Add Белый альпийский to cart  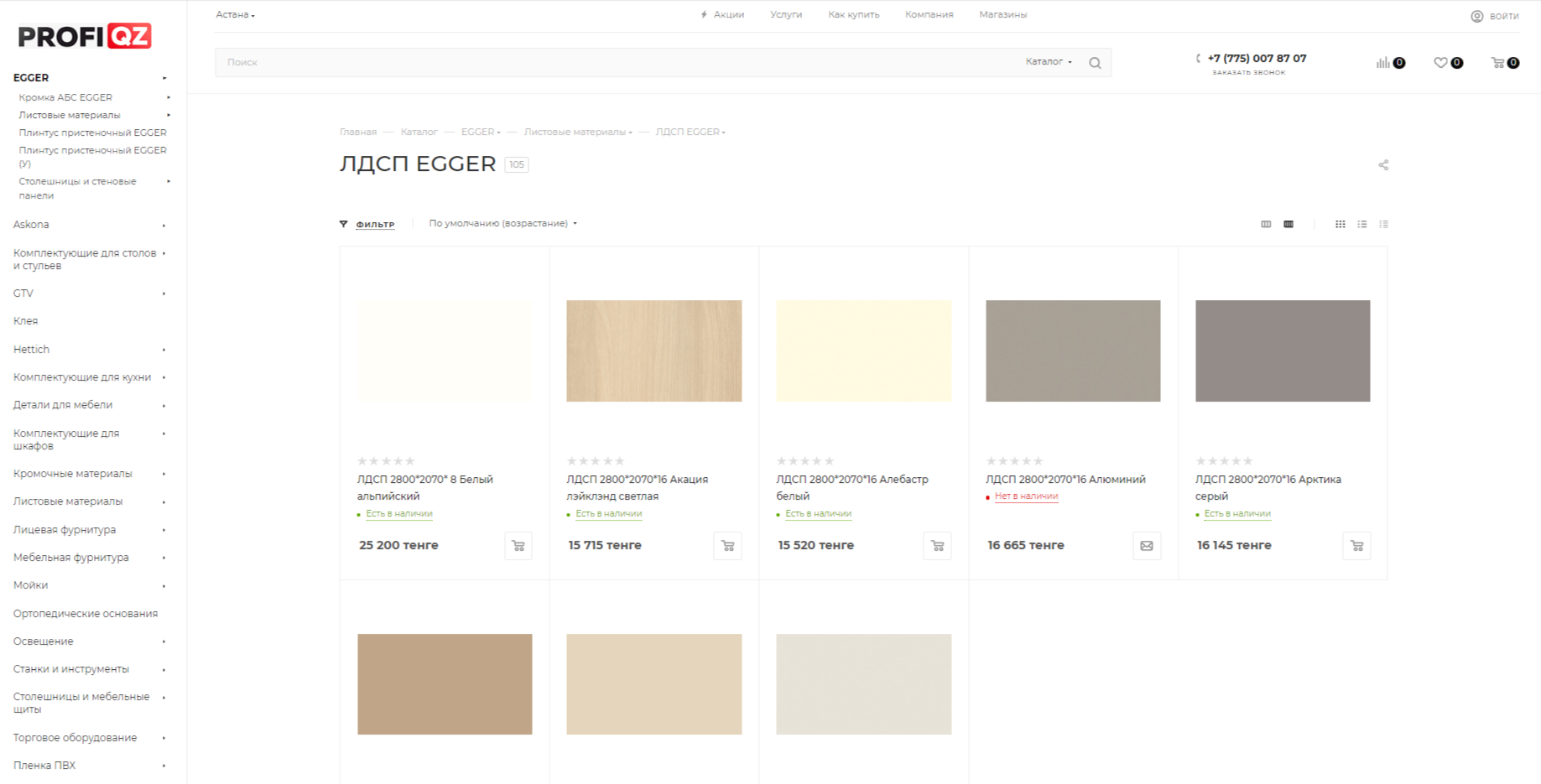pyautogui.click(x=518, y=546)
